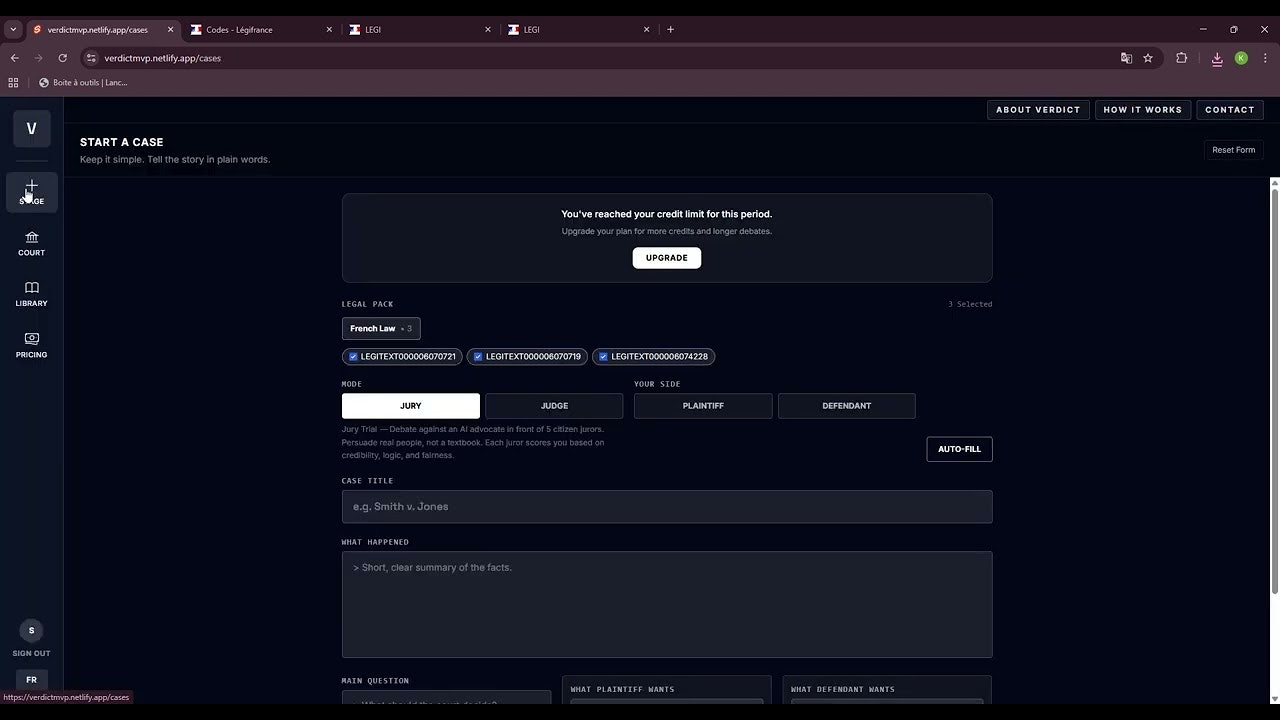
Task: Click Sign Out in the sidebar
Action: coord(32,654)
